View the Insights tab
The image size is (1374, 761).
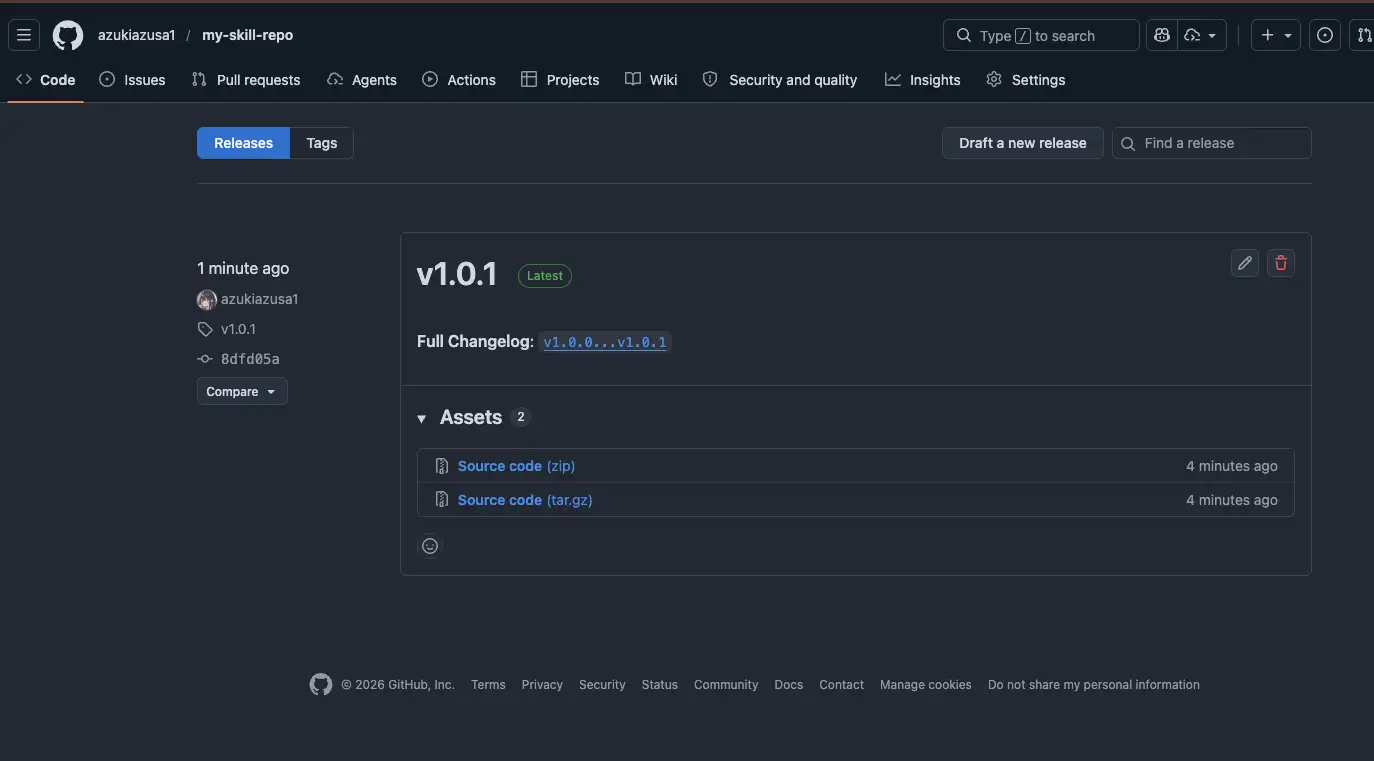pos(922,80)
